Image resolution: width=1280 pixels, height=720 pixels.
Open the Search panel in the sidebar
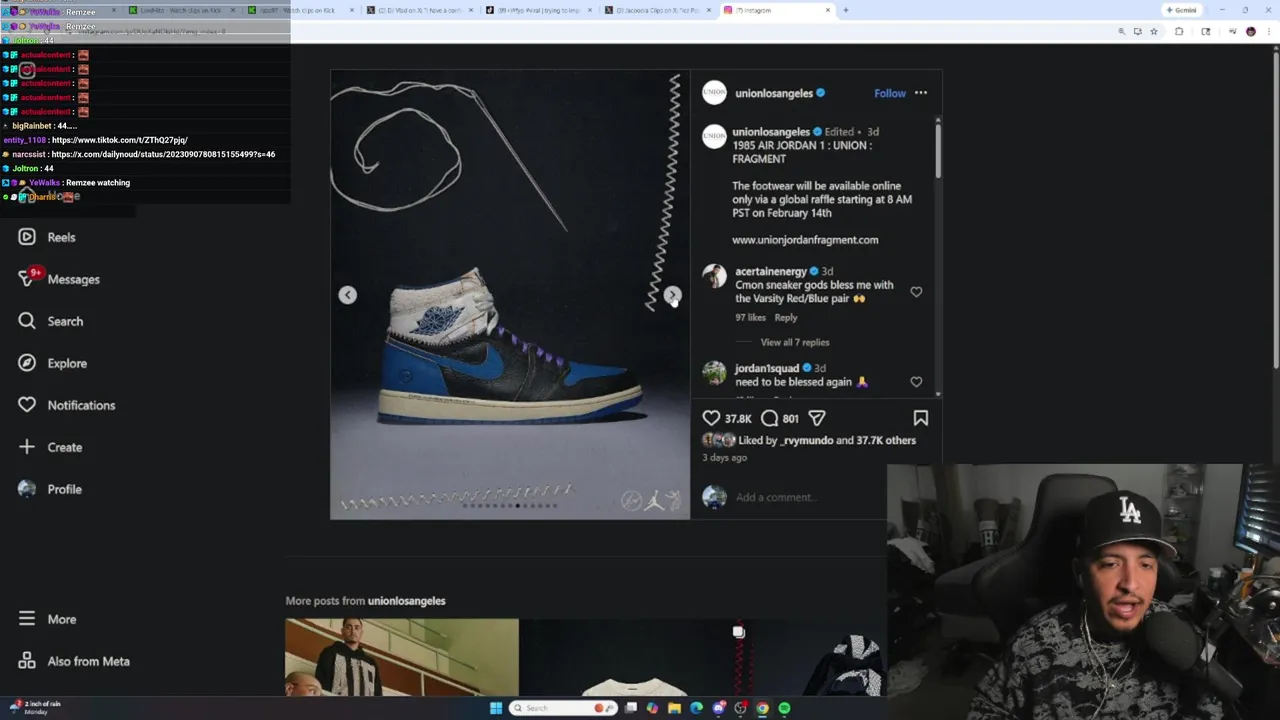(x=51, y=321)
